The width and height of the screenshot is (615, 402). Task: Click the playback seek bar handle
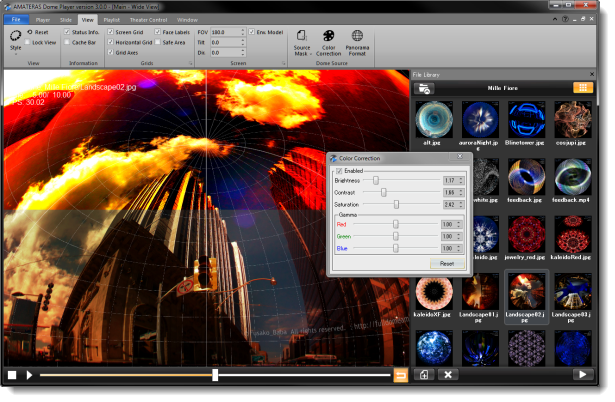point(215,375)
